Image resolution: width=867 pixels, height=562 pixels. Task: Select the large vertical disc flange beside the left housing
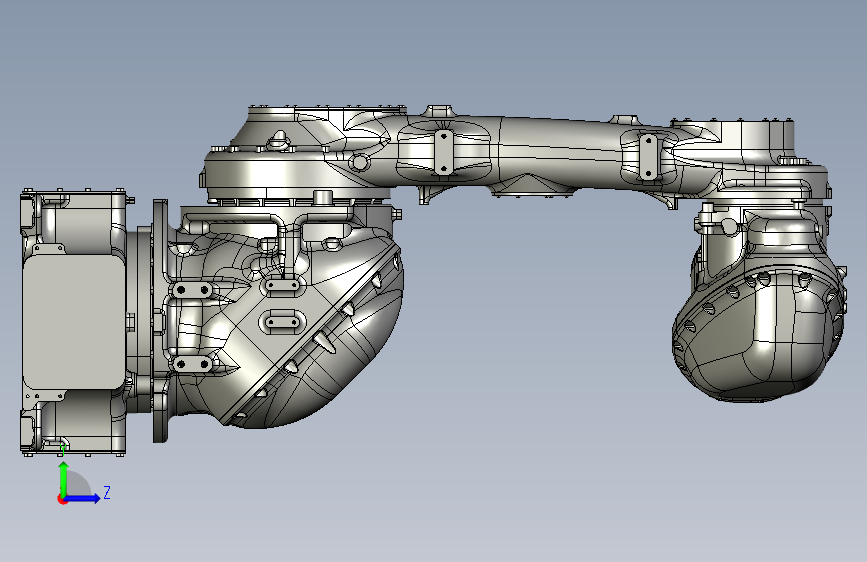coord(160,321)
